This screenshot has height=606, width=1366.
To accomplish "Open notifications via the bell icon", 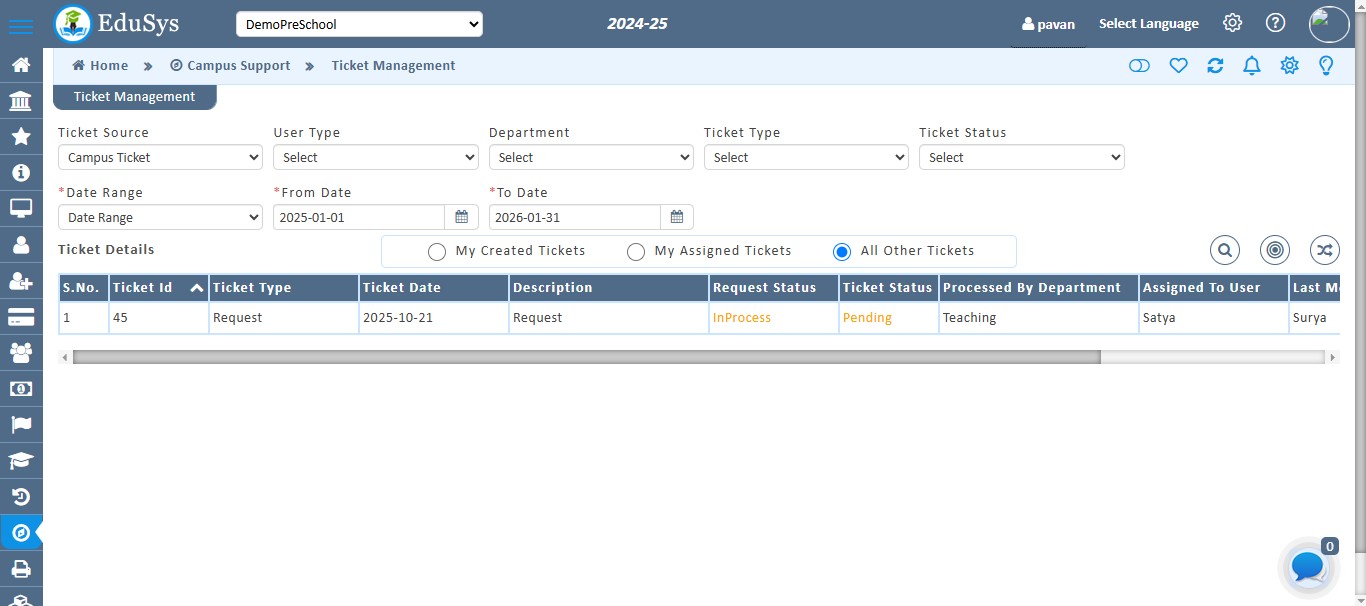I will click(1251, 65).
